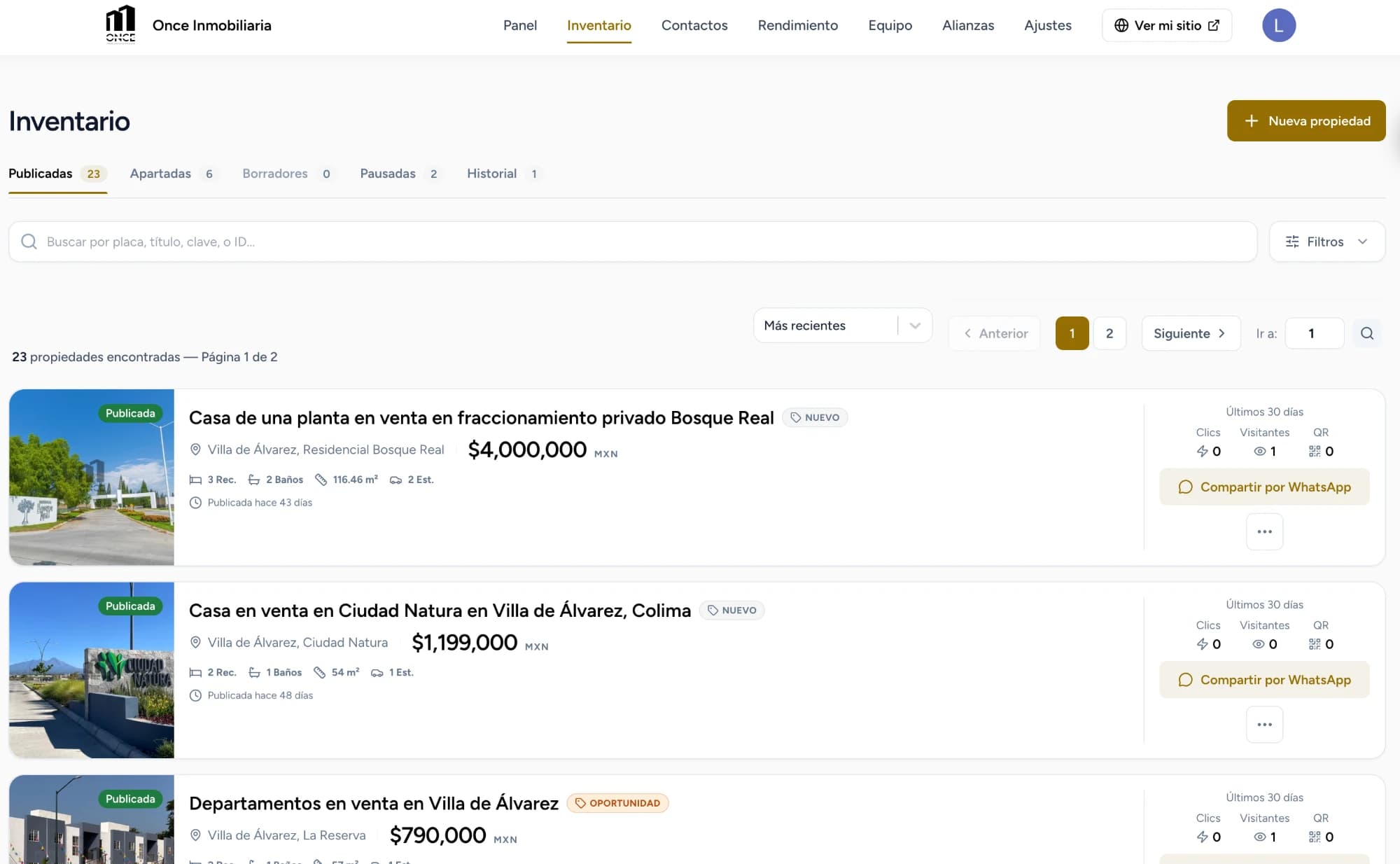Screen dimensions: 1400x864
Task: Open Equipo in top navigation
Action: click(890, 25)
